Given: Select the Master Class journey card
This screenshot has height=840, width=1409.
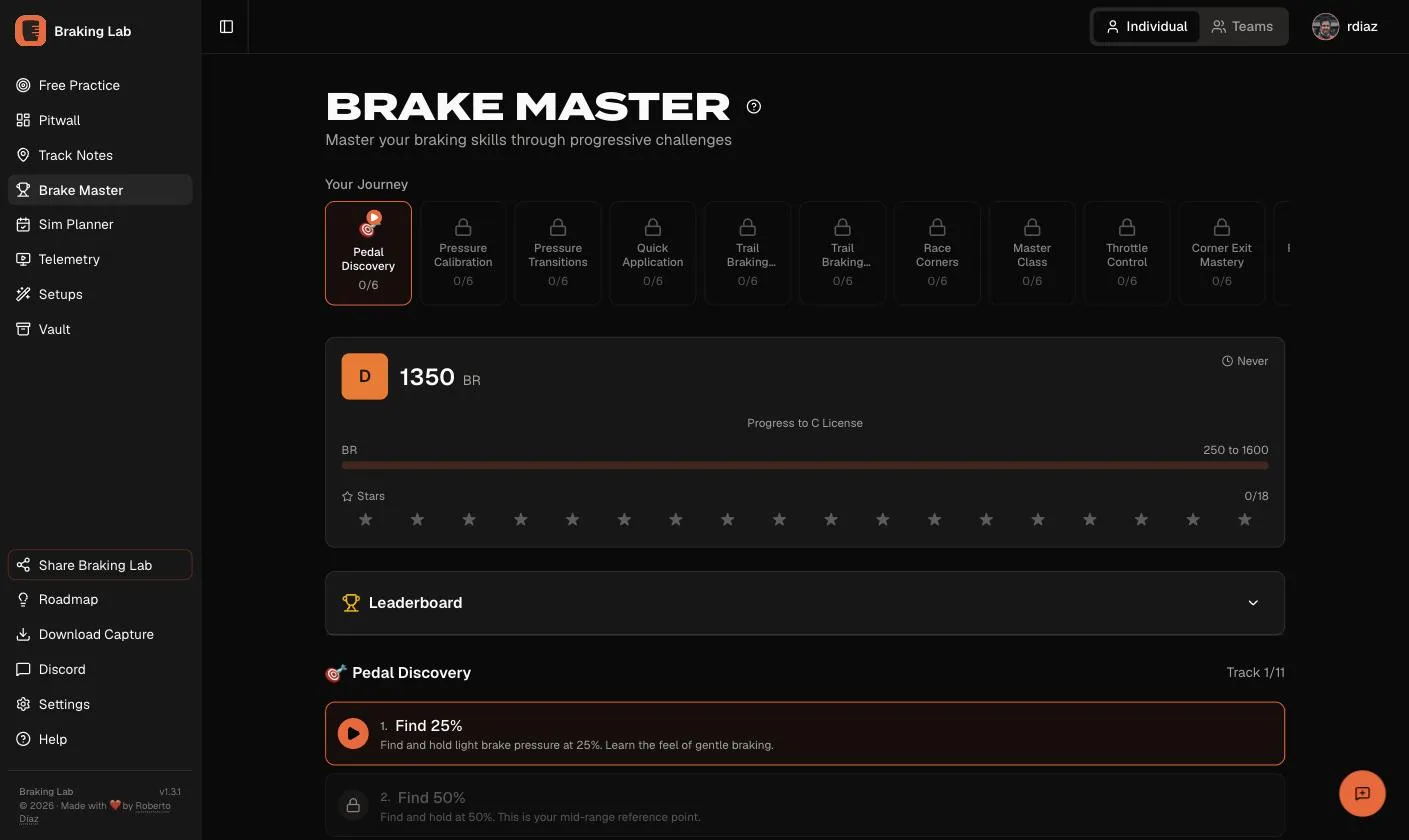Looking at the screenshot, I should pyautogui.click(x=1032, y=253).
